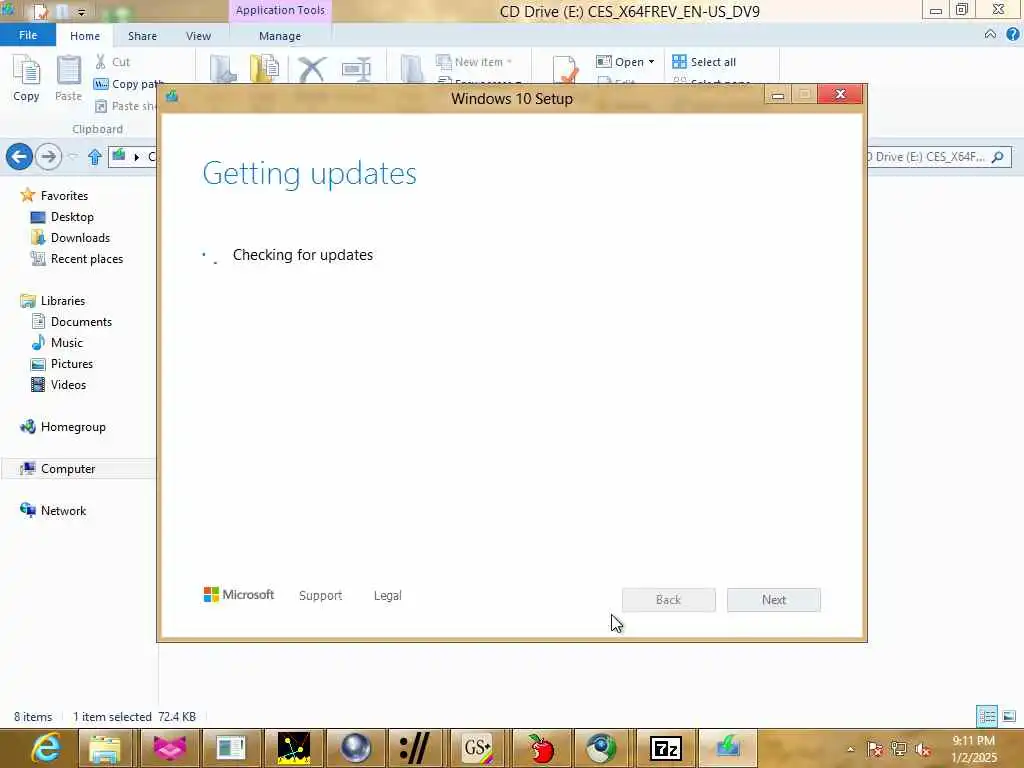Screen dimensions: 1024x768
Task: Click the Legal link in Windows 10 Setup
Action: point(387,596)
